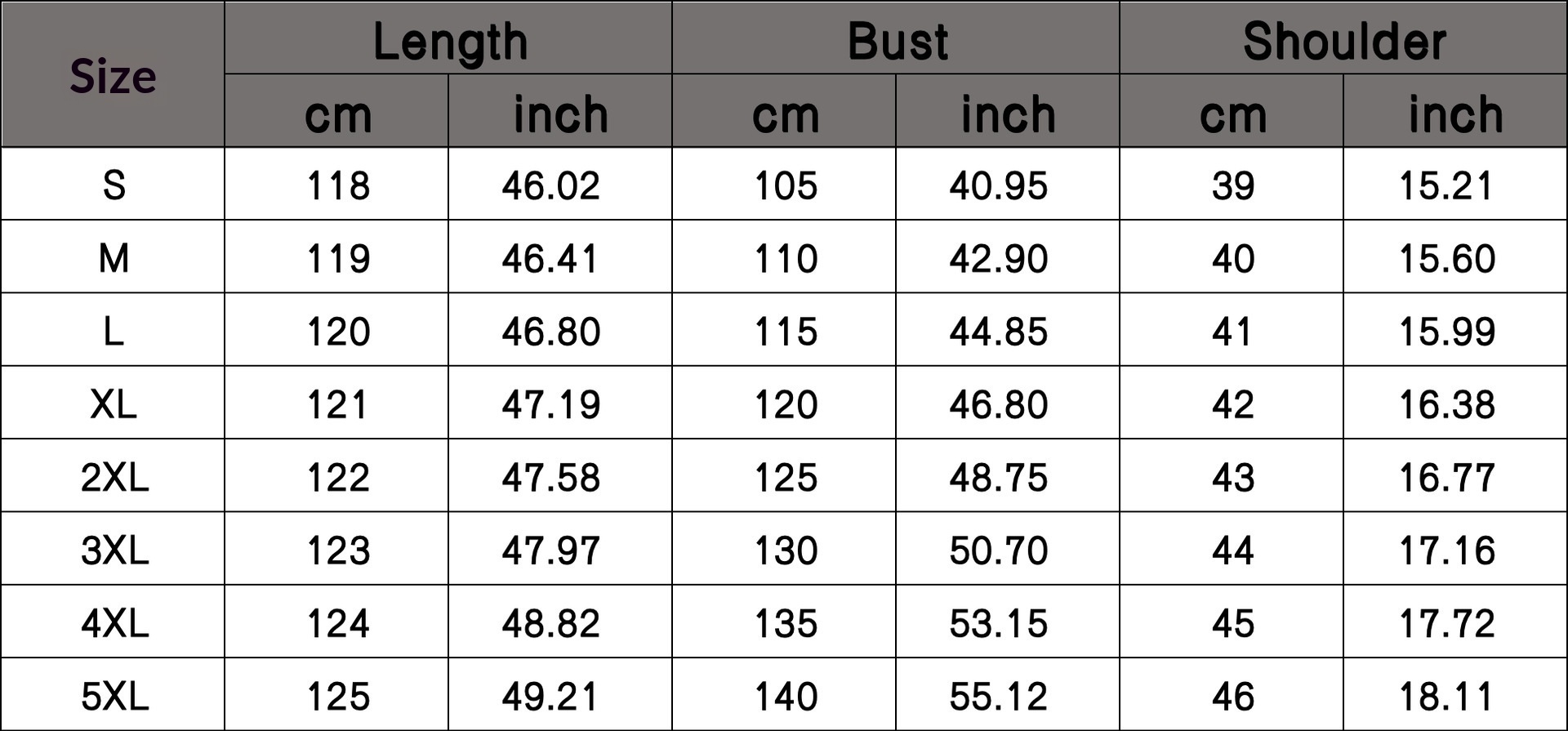Click the 130 bust cm cell
The image size is (1568, 731).
point(785,550)
